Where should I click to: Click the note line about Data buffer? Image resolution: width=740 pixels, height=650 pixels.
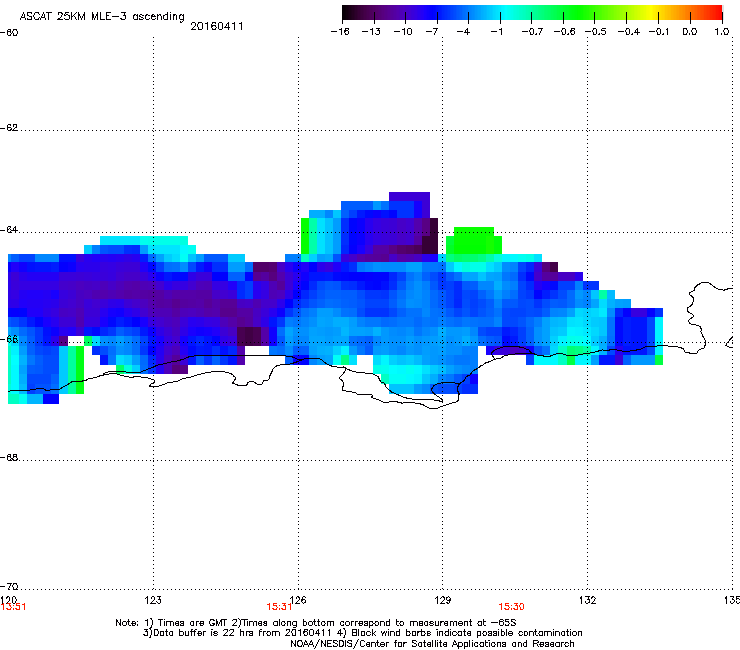coord(362,633)
